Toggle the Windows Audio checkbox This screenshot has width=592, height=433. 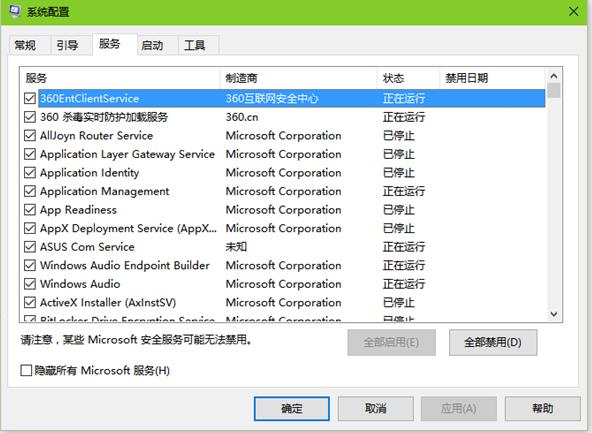(x=30, y=284)
